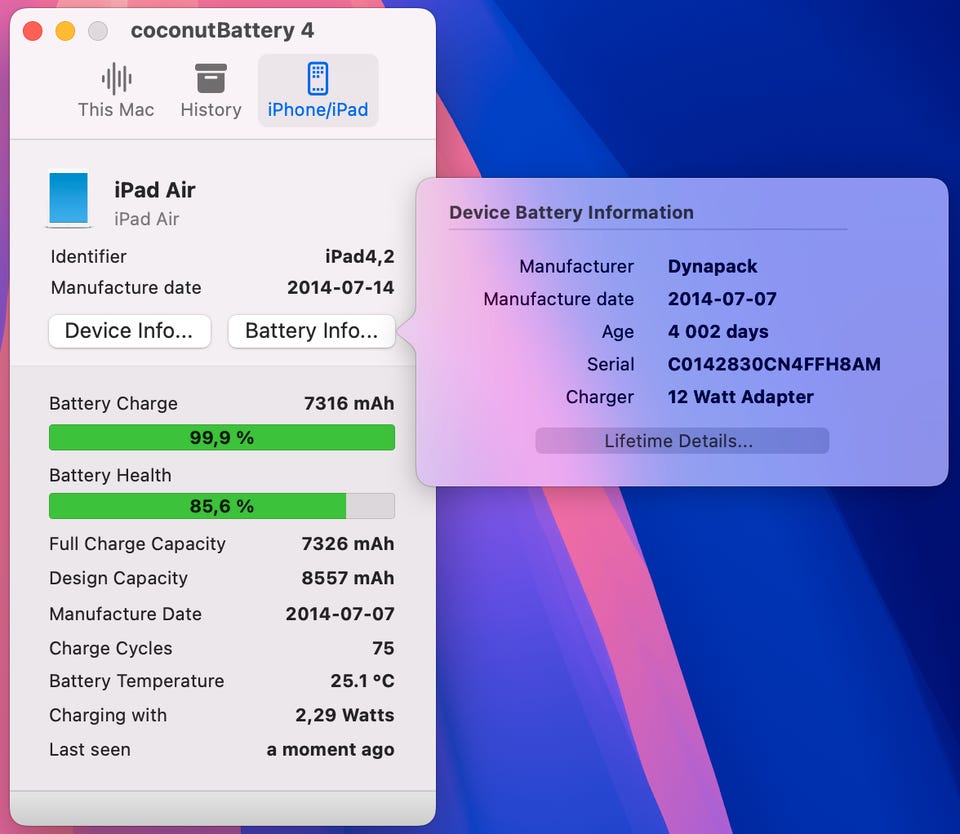Select Manufacturer value Dynapack
The image size is (960, 834).
[713, 266]
